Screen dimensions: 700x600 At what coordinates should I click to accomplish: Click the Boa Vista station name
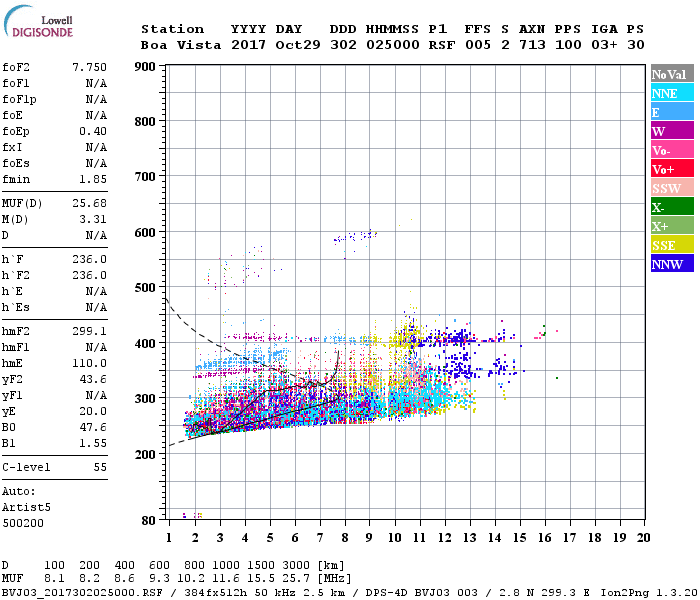pos(181,45)
